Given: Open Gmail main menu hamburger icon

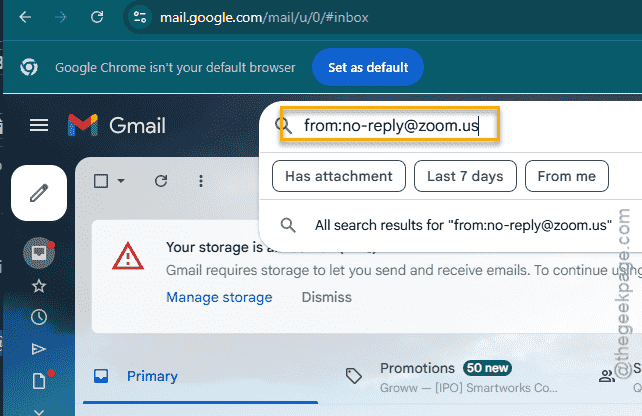Looking at the screenshot, I should [x=39, y=125].
